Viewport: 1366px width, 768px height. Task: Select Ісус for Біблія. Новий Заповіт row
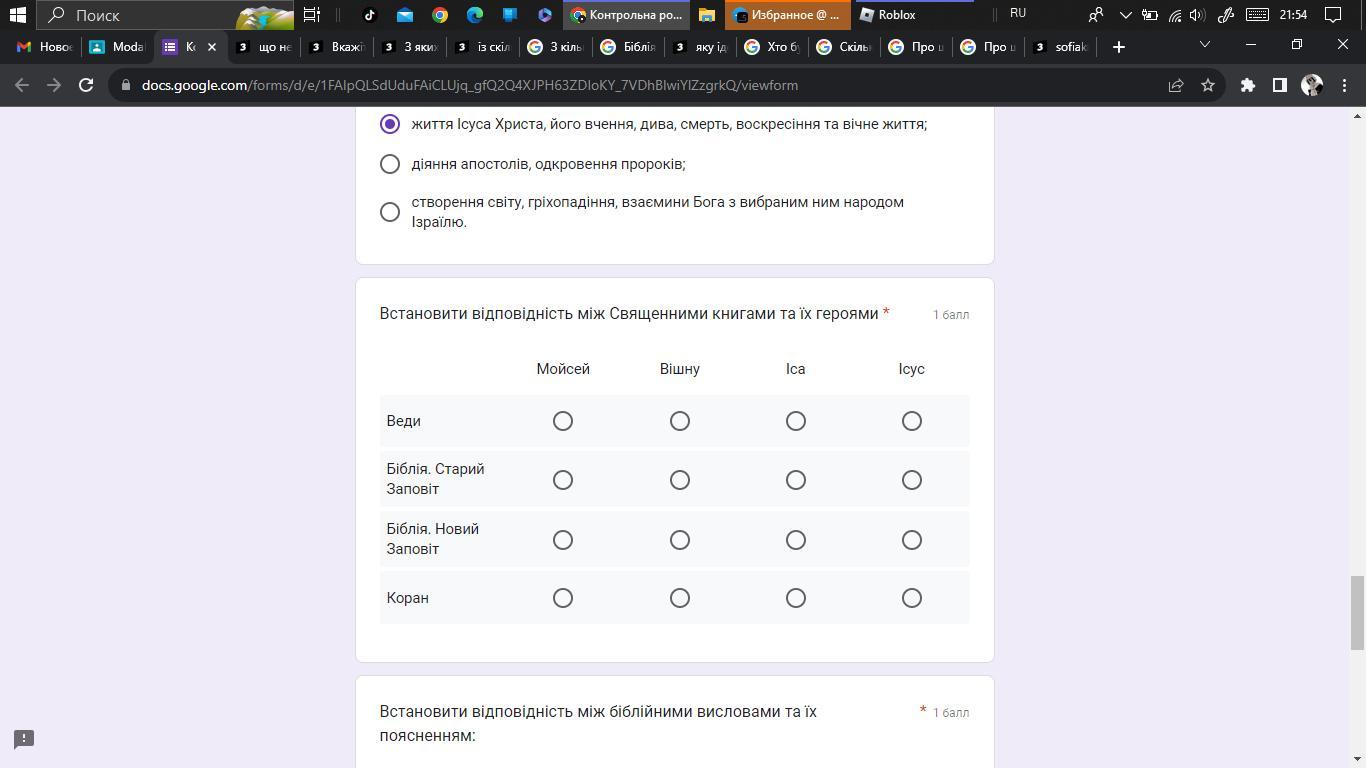click(x=911, y=540)
